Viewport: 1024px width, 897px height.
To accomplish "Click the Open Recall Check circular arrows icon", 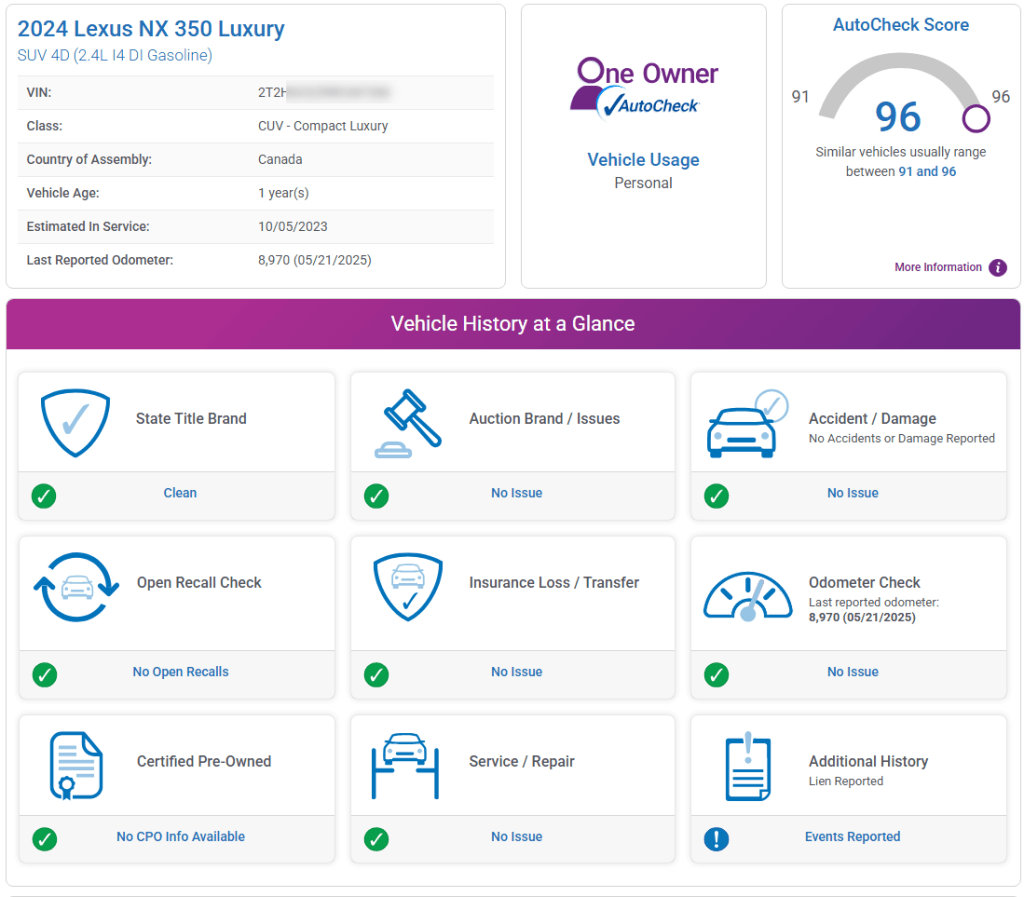I will 76,587.
